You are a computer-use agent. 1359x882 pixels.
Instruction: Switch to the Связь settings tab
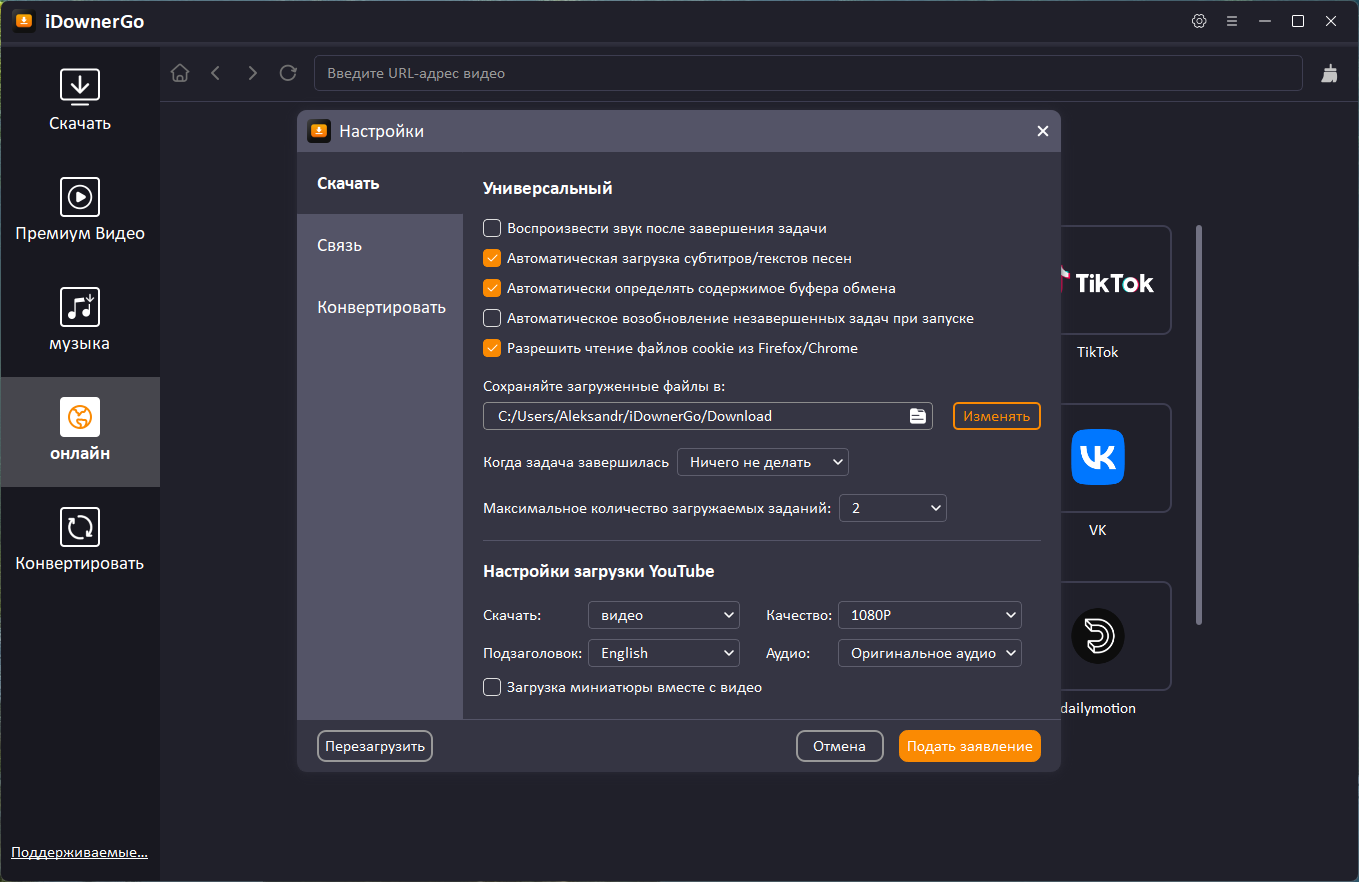point(380,245)
